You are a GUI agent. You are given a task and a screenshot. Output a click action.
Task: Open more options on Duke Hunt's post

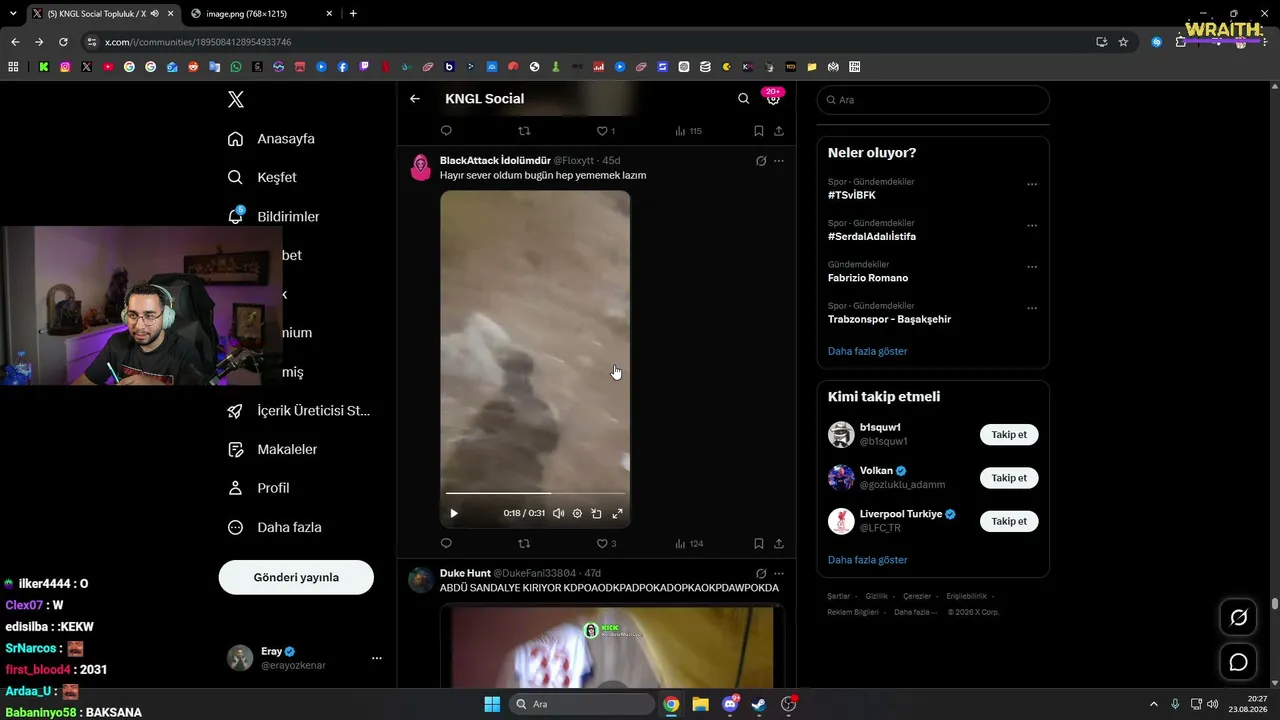pyautogui.click(x=779, y=574)
